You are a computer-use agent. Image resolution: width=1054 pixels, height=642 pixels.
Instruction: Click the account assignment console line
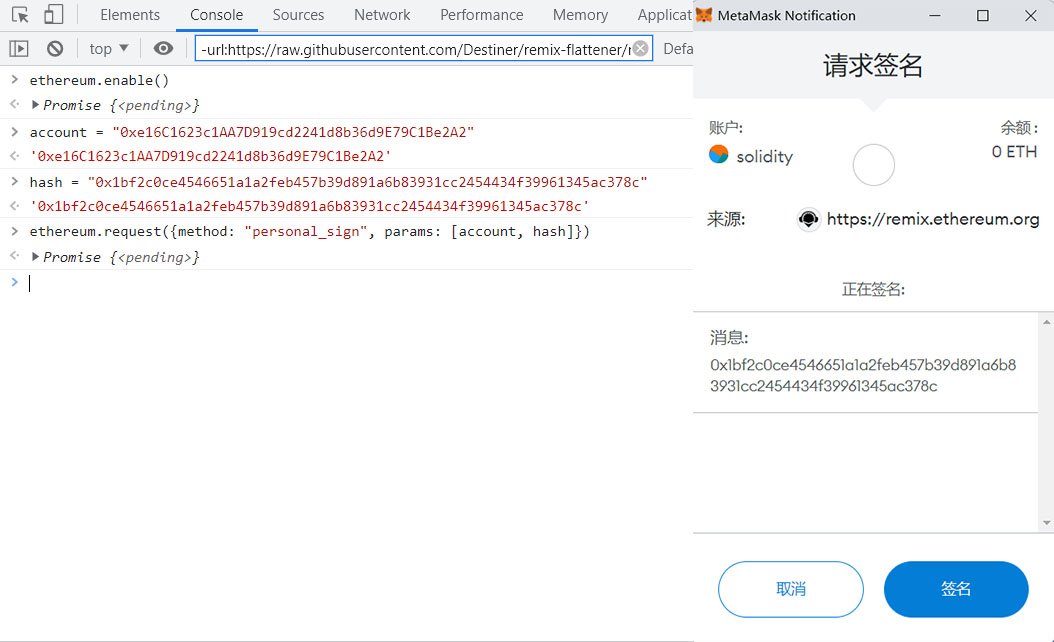252,132
